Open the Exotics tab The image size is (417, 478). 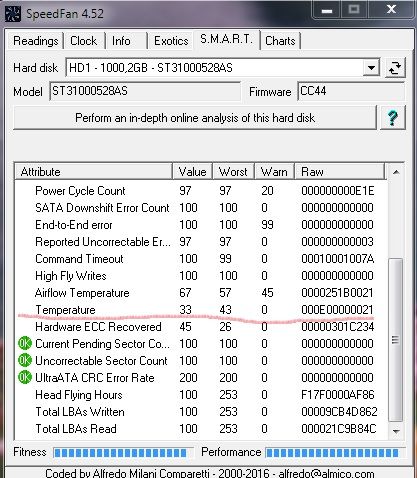(171, 41)
